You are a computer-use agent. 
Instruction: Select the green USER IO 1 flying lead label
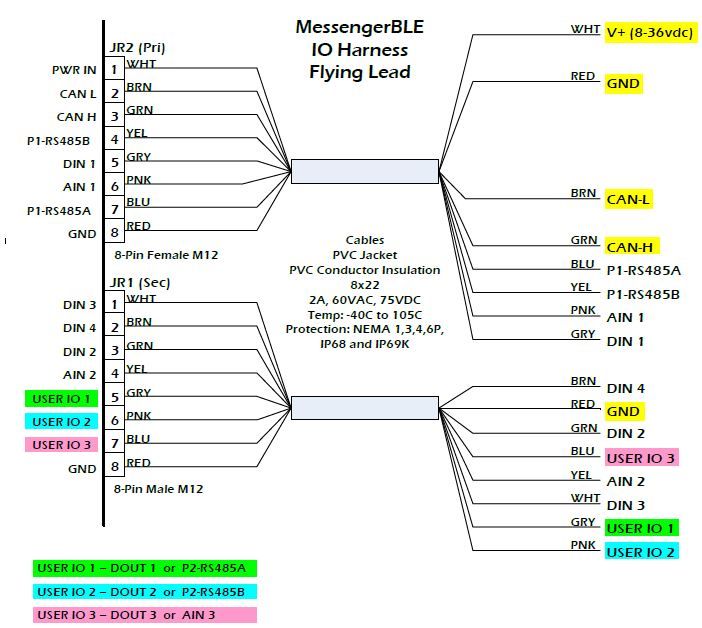(642, 528)
